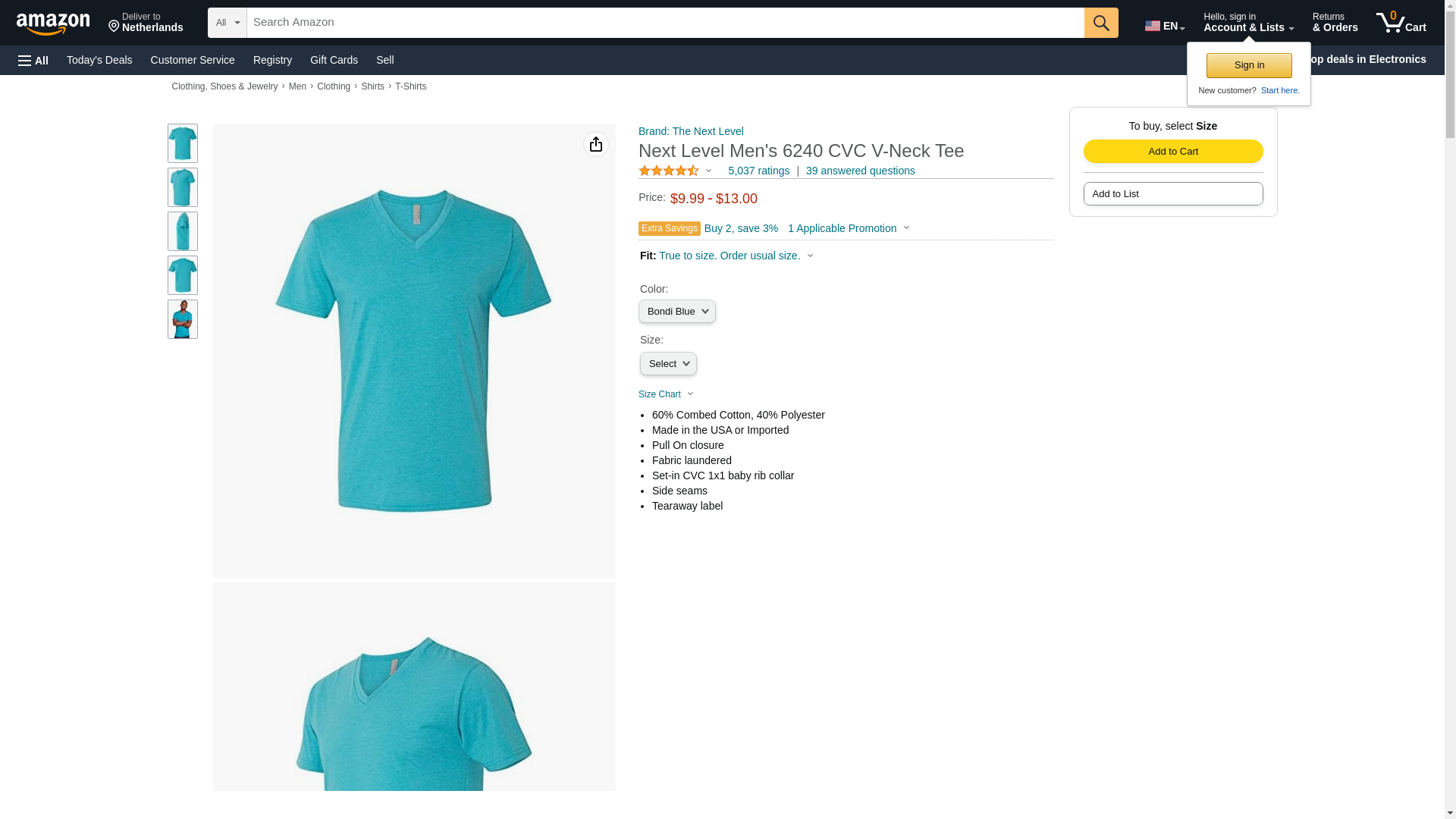The height and width of the screenshot is (819, 1456).
Task: Click the star rating icons
Action: pos(668,171)
